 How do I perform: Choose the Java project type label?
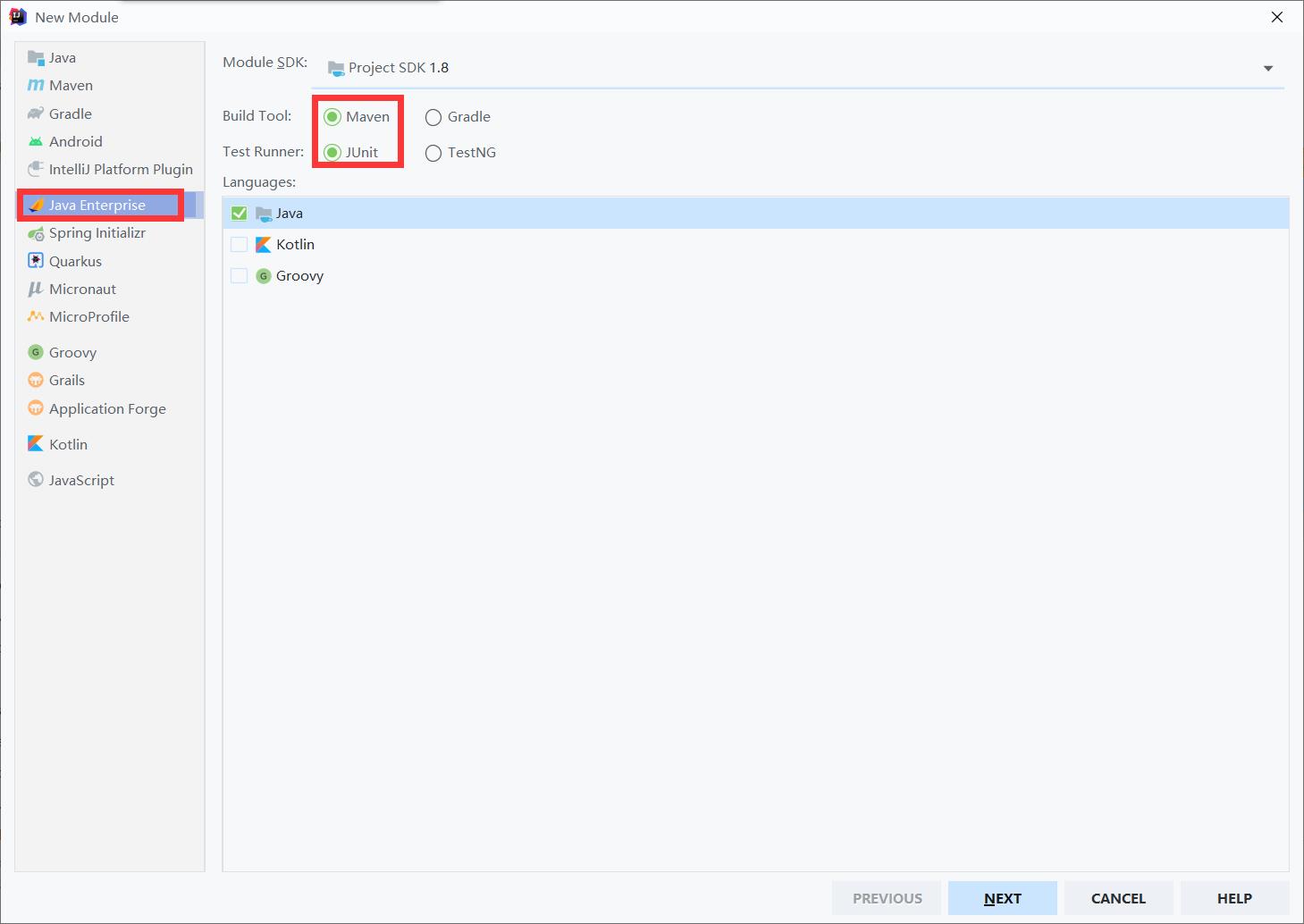pyautogui.click(x=63, y=58)
